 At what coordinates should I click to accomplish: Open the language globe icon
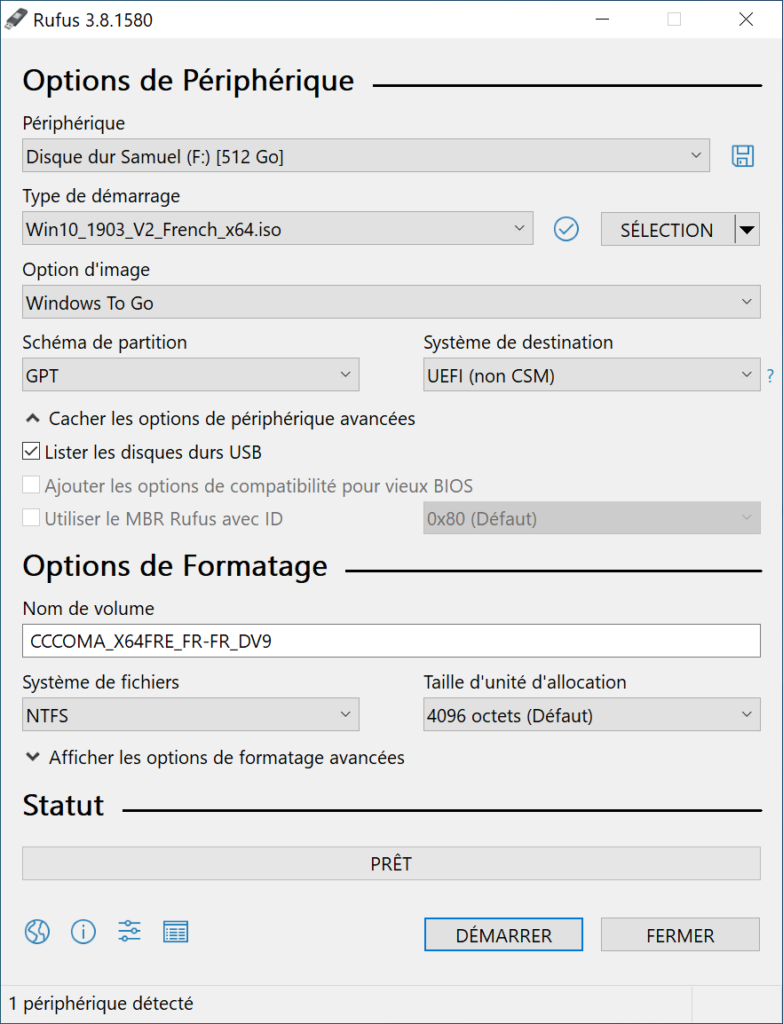[x=37, y=931]
